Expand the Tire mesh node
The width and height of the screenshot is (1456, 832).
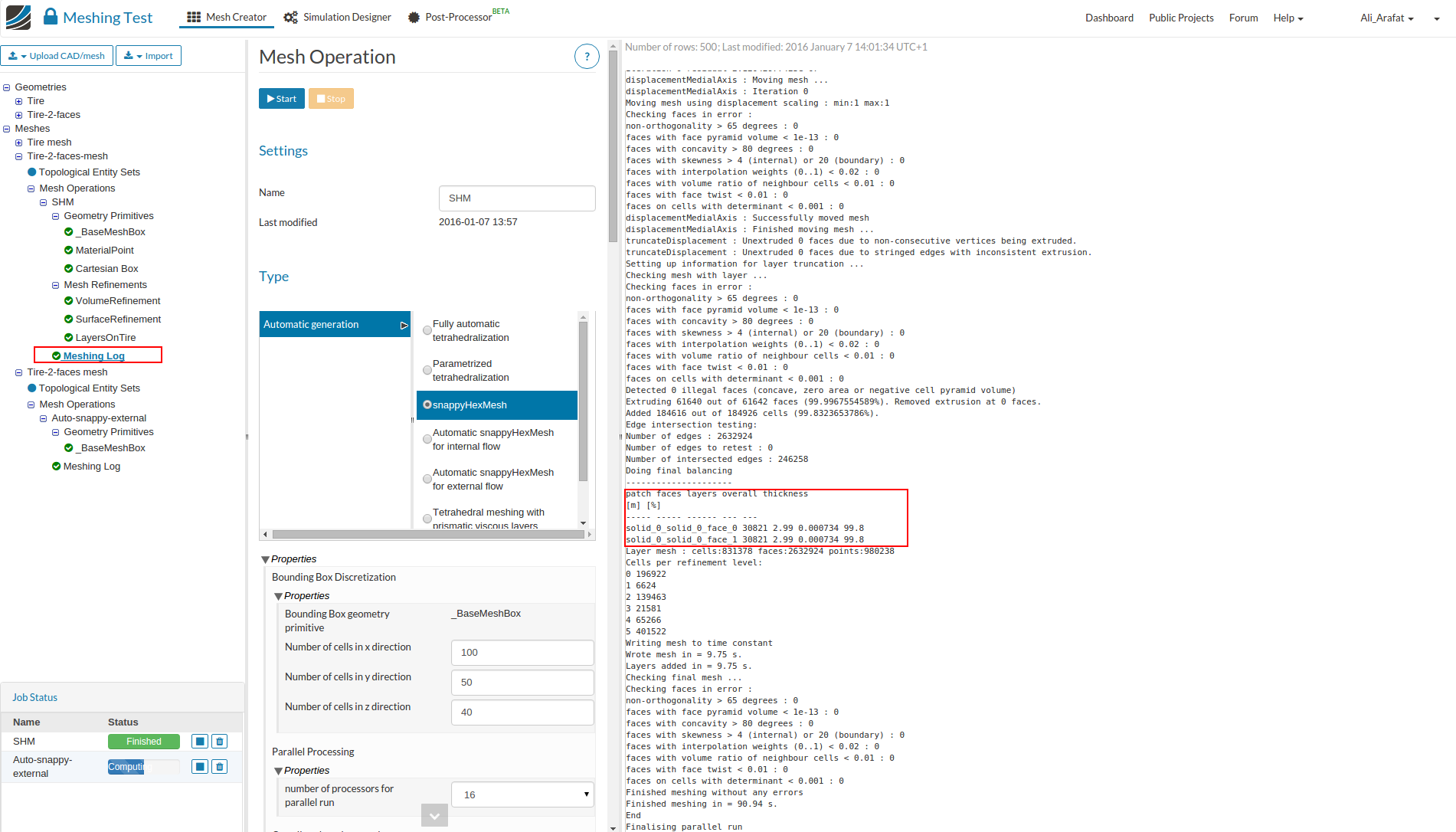(x=19, y=142)
